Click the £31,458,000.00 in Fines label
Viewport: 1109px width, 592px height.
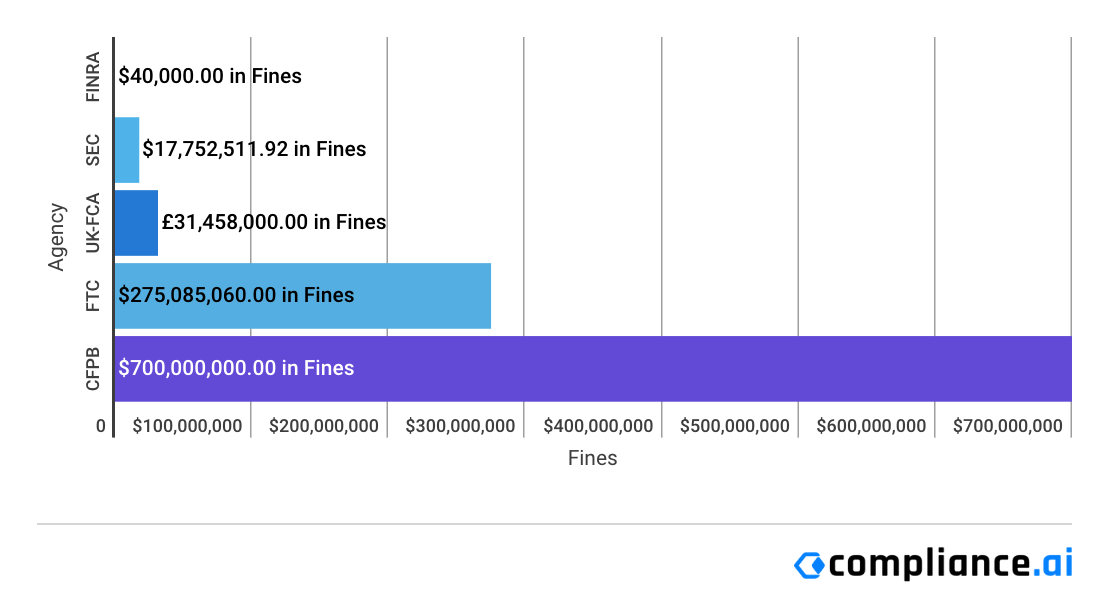click(274, 222)
